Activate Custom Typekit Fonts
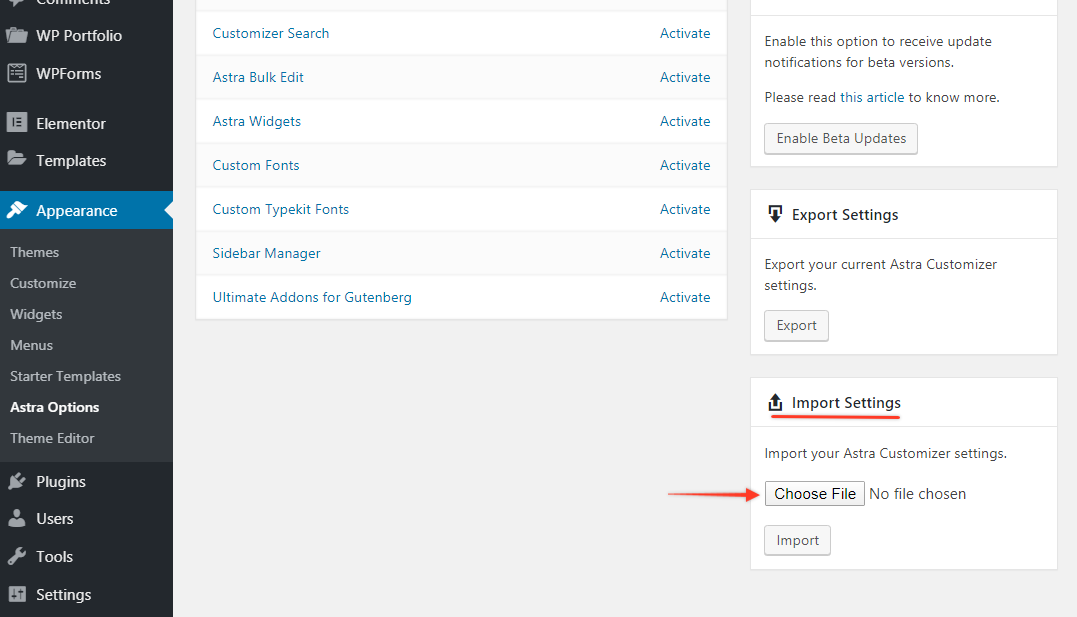The width and height of the screenshot is (1077, 617). click(x=685, y=209)
